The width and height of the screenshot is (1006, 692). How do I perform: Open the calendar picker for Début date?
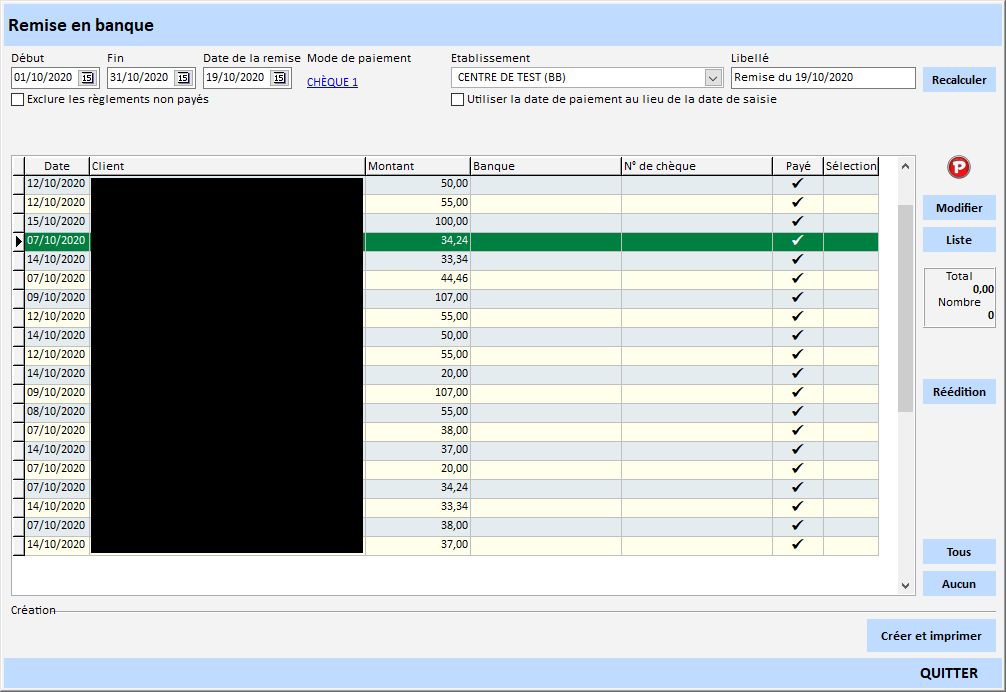87,78
